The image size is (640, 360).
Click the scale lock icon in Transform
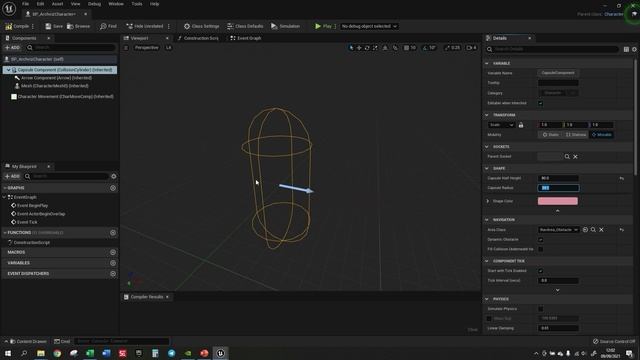(521, 125)
